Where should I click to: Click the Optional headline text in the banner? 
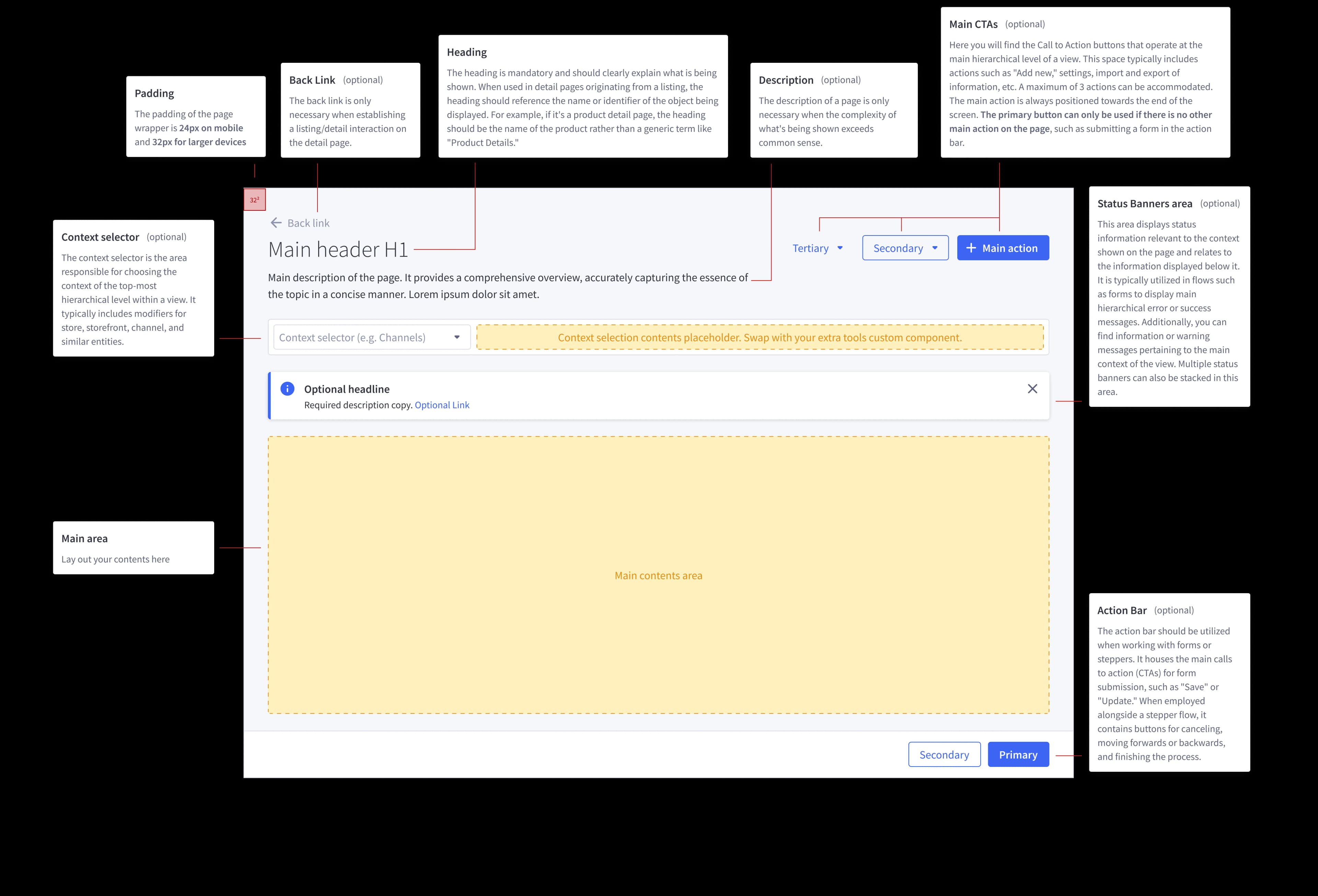click(347, 389)
